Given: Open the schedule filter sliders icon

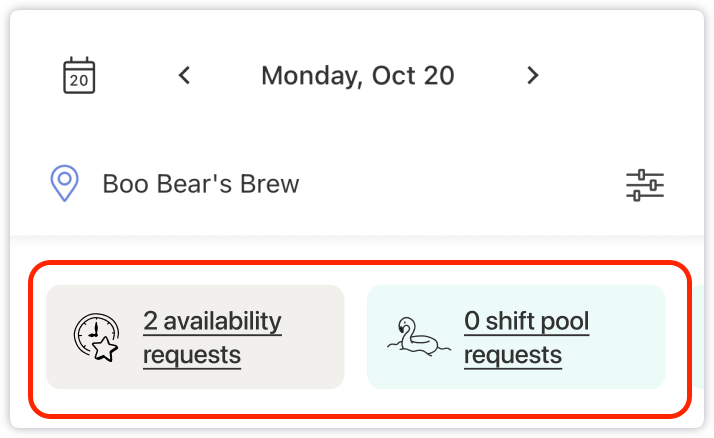Looking at the screenshot, I should pos(645,184).
